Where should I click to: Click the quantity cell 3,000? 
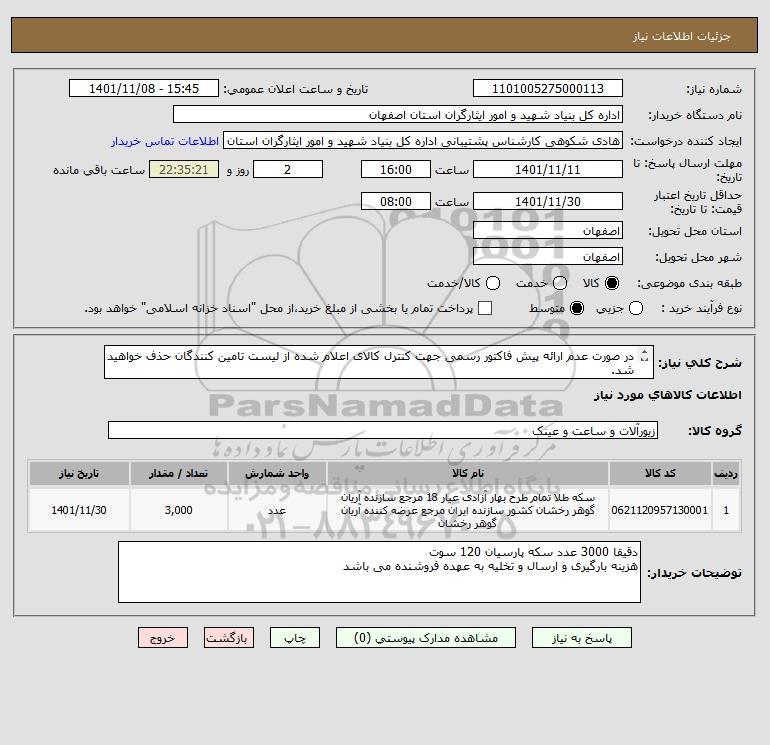click(179, 510)
